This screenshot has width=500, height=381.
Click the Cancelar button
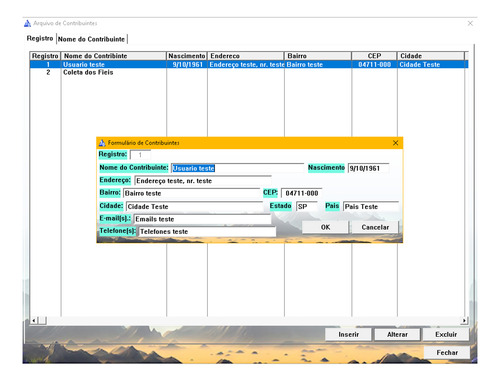(x=375, y=227)
